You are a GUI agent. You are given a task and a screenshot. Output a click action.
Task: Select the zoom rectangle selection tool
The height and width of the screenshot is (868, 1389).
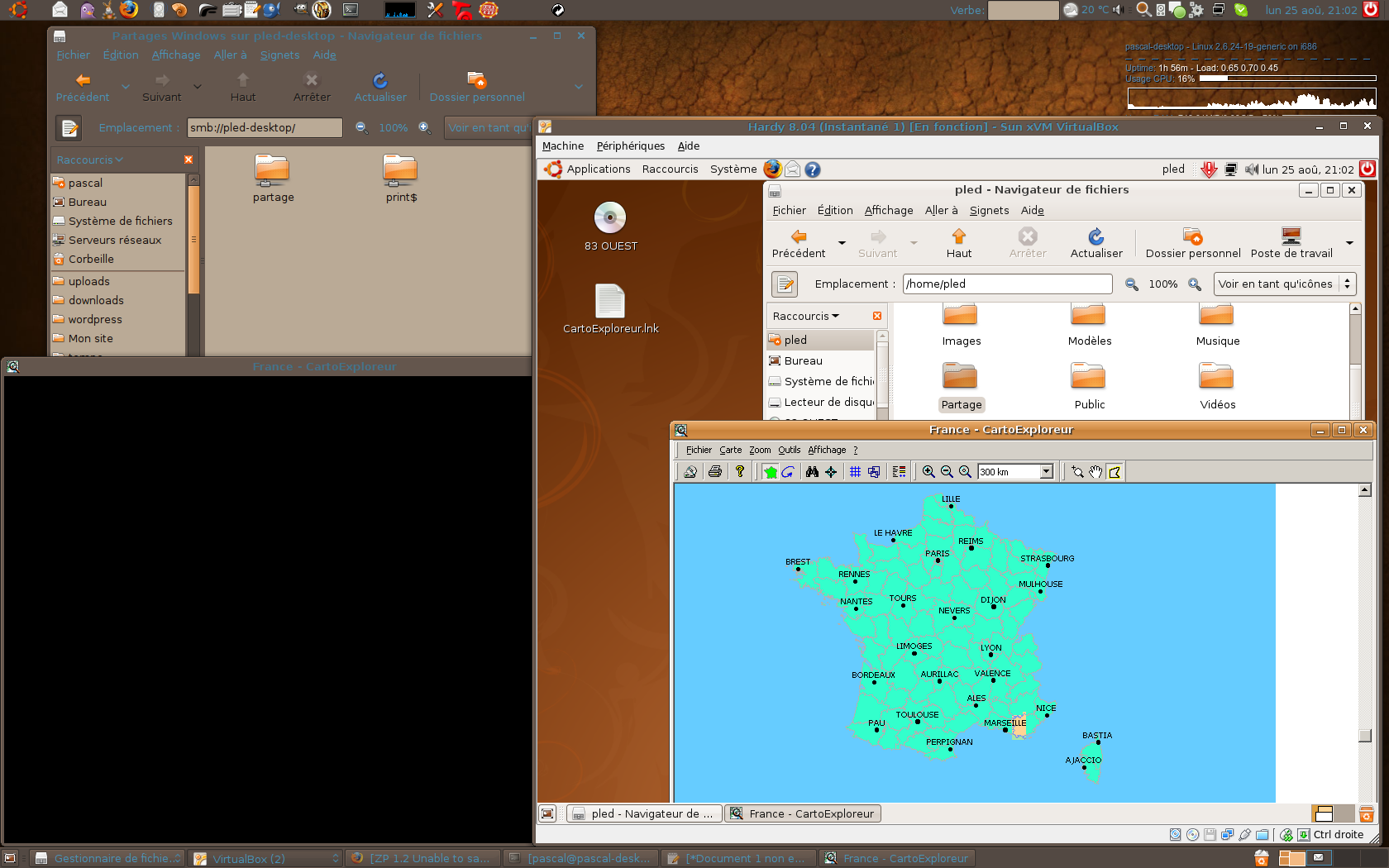(1077, 472)
